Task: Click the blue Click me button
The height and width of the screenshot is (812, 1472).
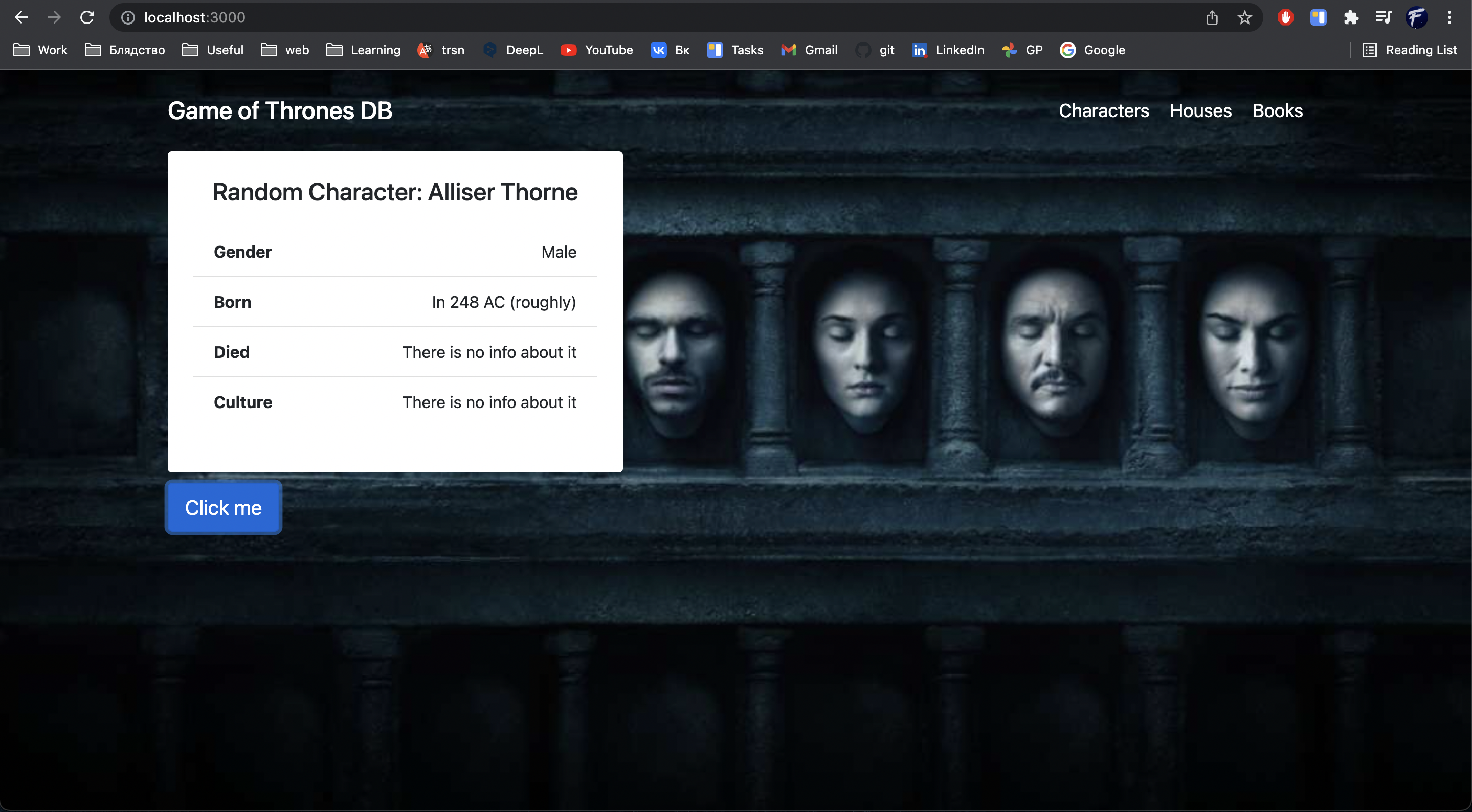Action: click(x=224, y=507)
